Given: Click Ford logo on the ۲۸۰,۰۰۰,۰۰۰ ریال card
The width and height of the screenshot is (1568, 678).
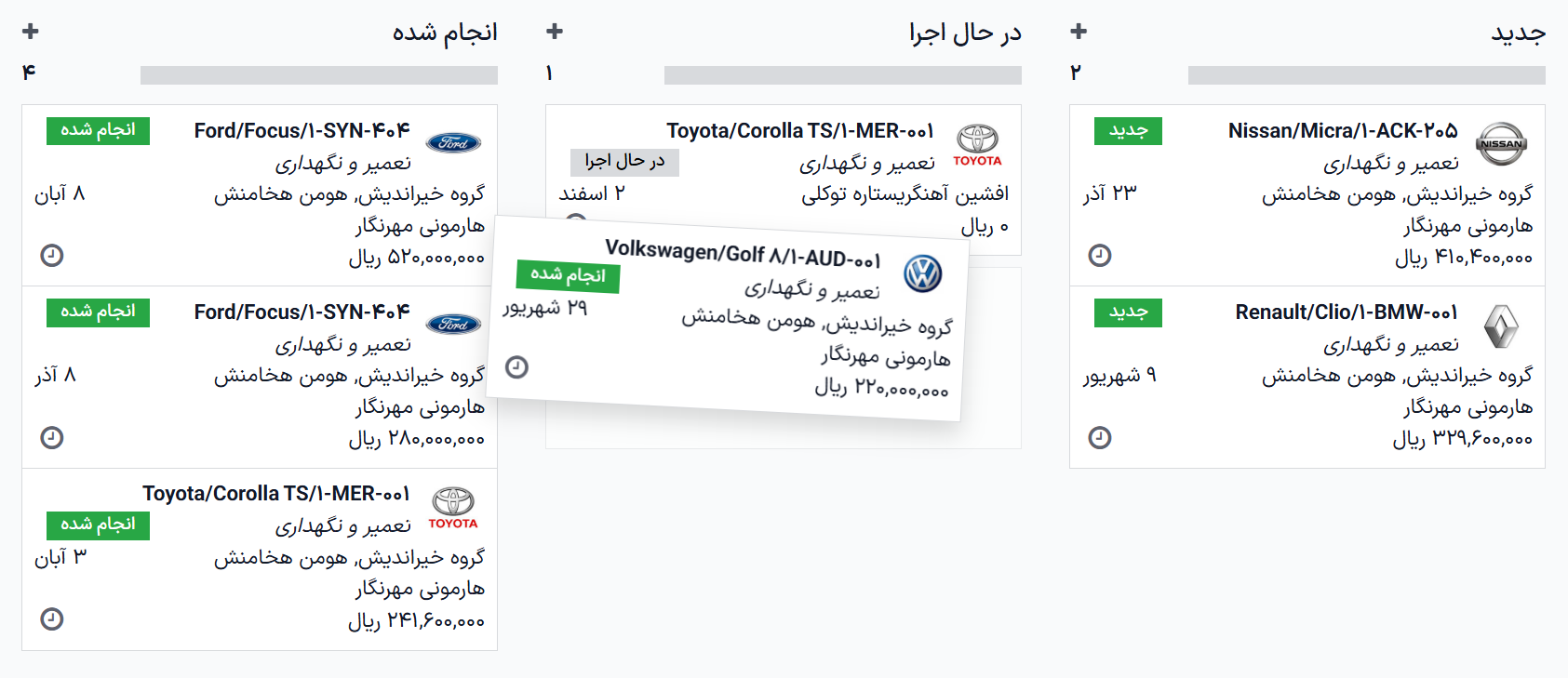Looking at the screenshot, I should pyautogui.click(x=453, y=324).
